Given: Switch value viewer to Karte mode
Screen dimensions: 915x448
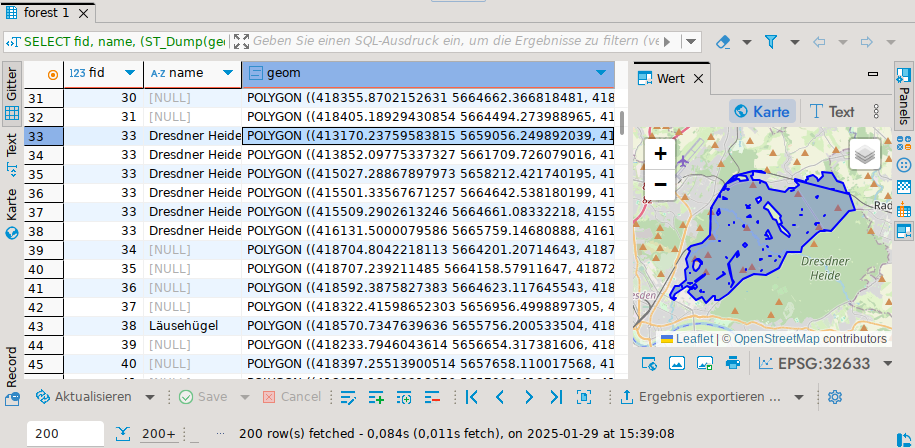Looking at the screenshot, I should (762, 111).
